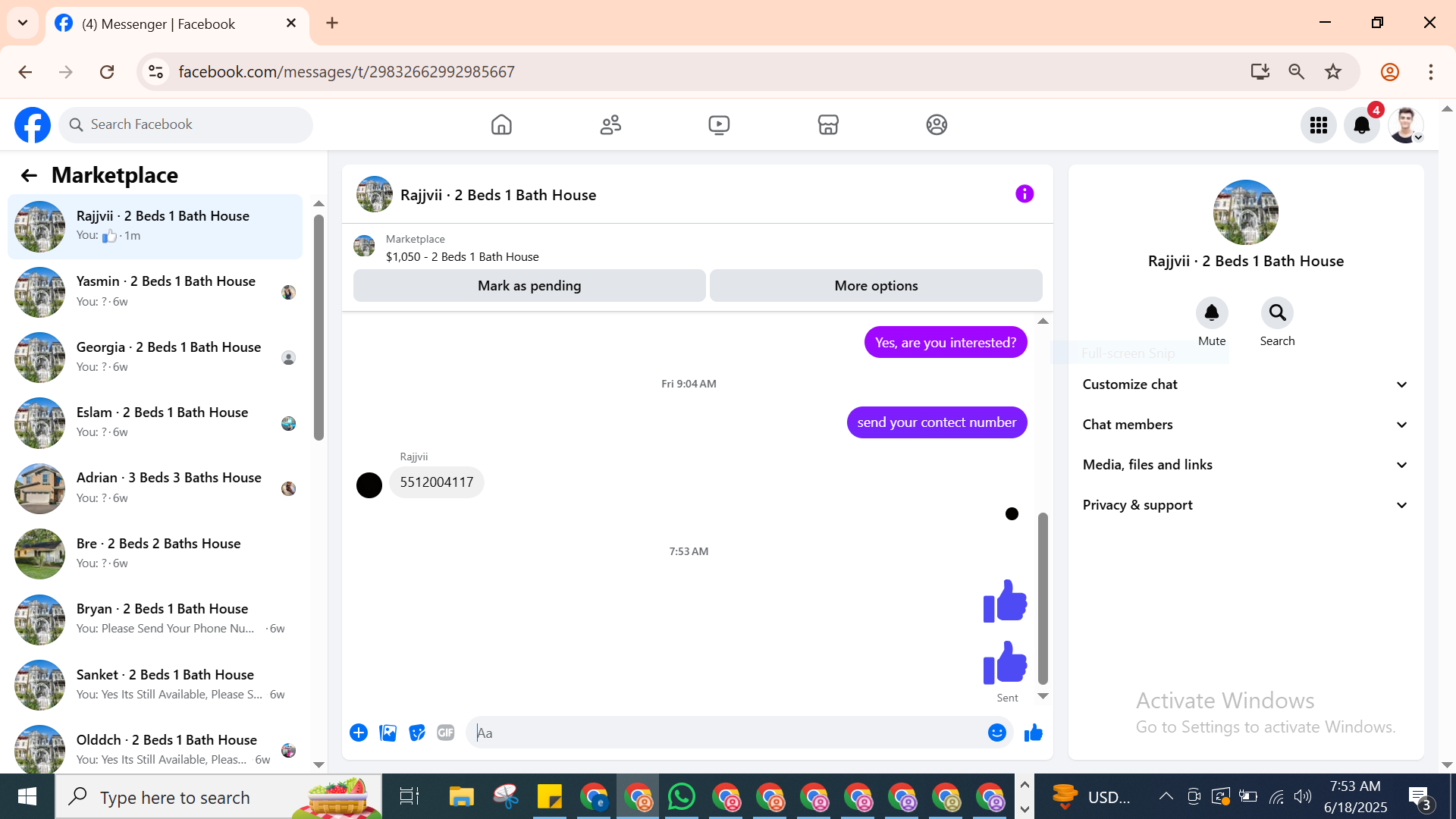Click the conversation list scrollbar
Viewport: 1456px width, 819px height.
pyautogui.click(x=318, y=328)
